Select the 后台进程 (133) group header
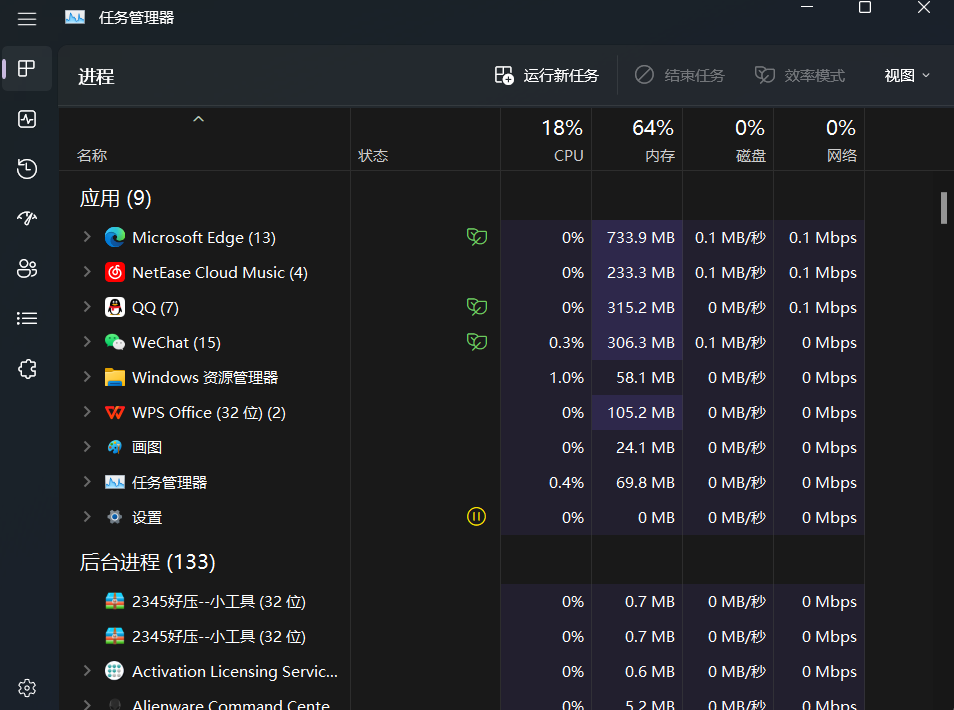Viewport: 954px width, 710px height. [147, 562]
